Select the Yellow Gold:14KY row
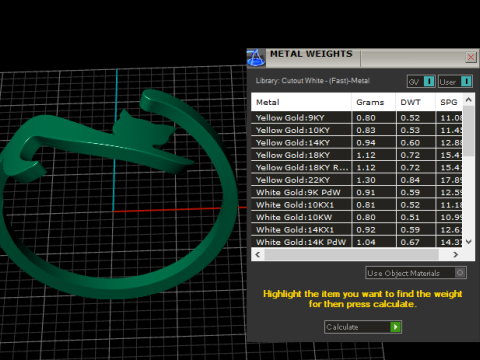Screen dimensions: 480x360 pyautogui.click(x=357, y=143)
